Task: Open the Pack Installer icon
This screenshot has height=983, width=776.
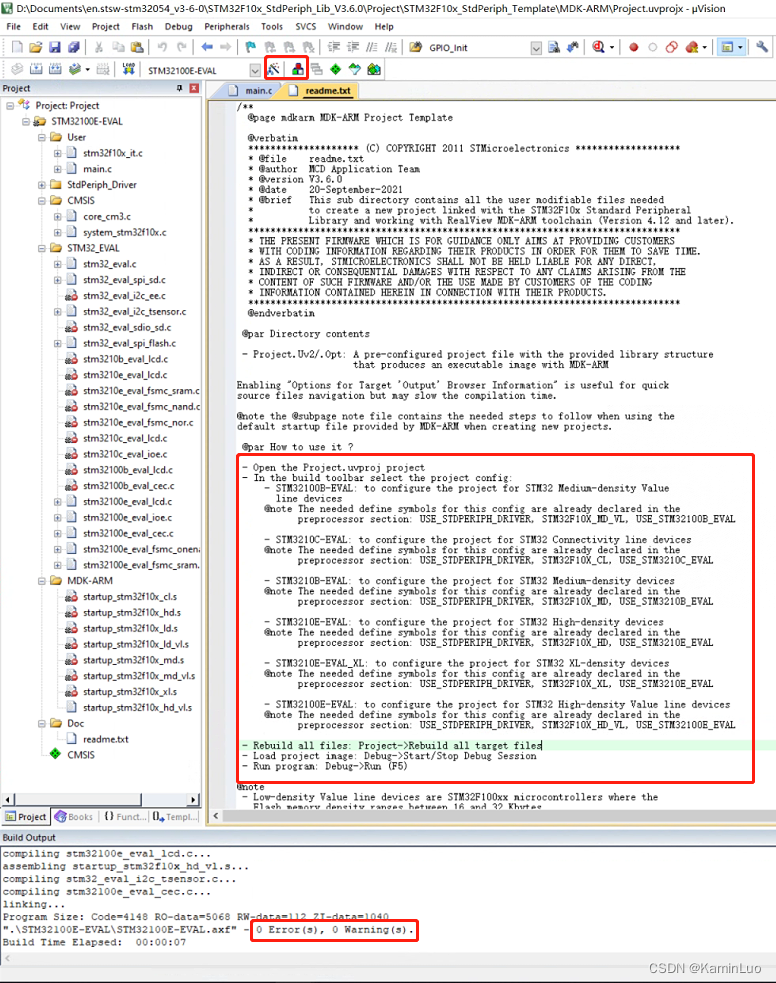Action: pos(374,70)
